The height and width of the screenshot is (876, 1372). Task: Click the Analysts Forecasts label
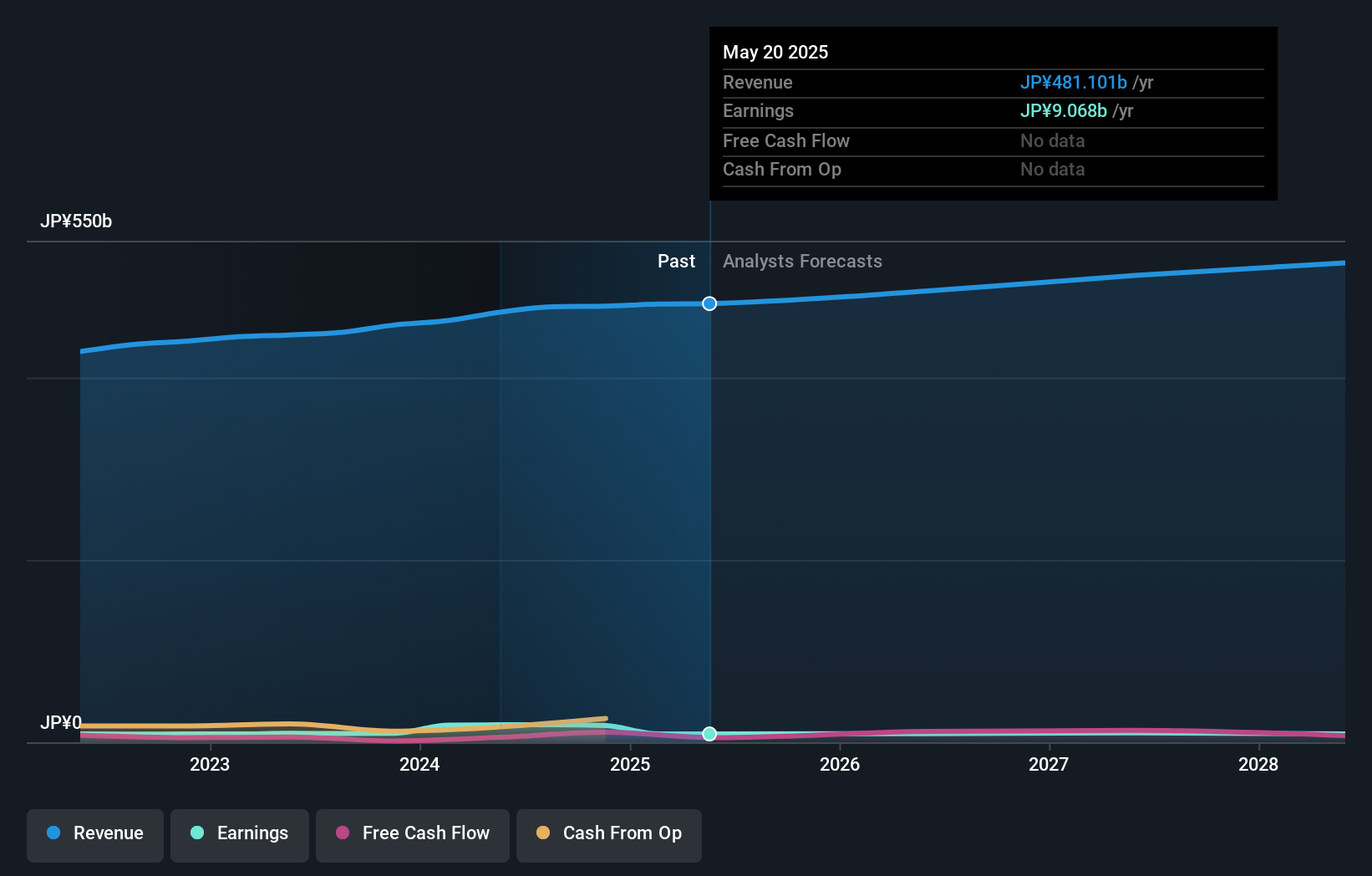(x=802, y=262)
